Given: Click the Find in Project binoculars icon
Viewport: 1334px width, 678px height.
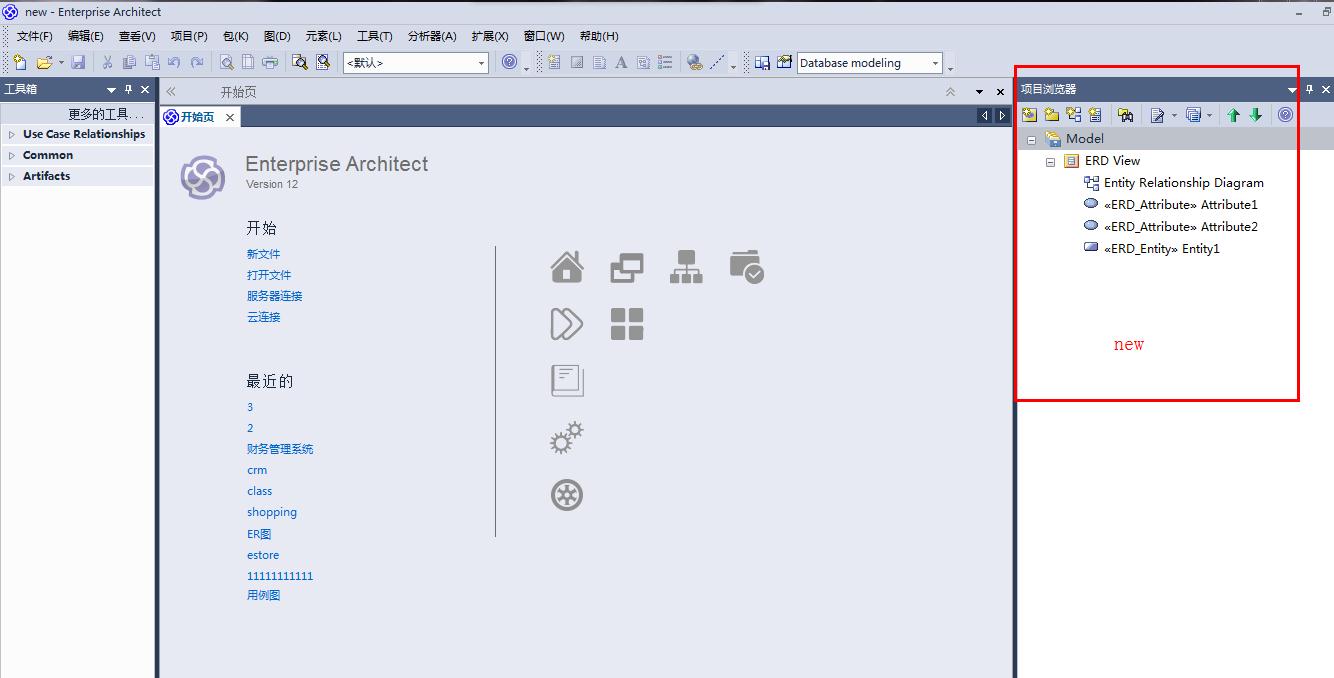Looking at the screenshot, I should (299, 62).
